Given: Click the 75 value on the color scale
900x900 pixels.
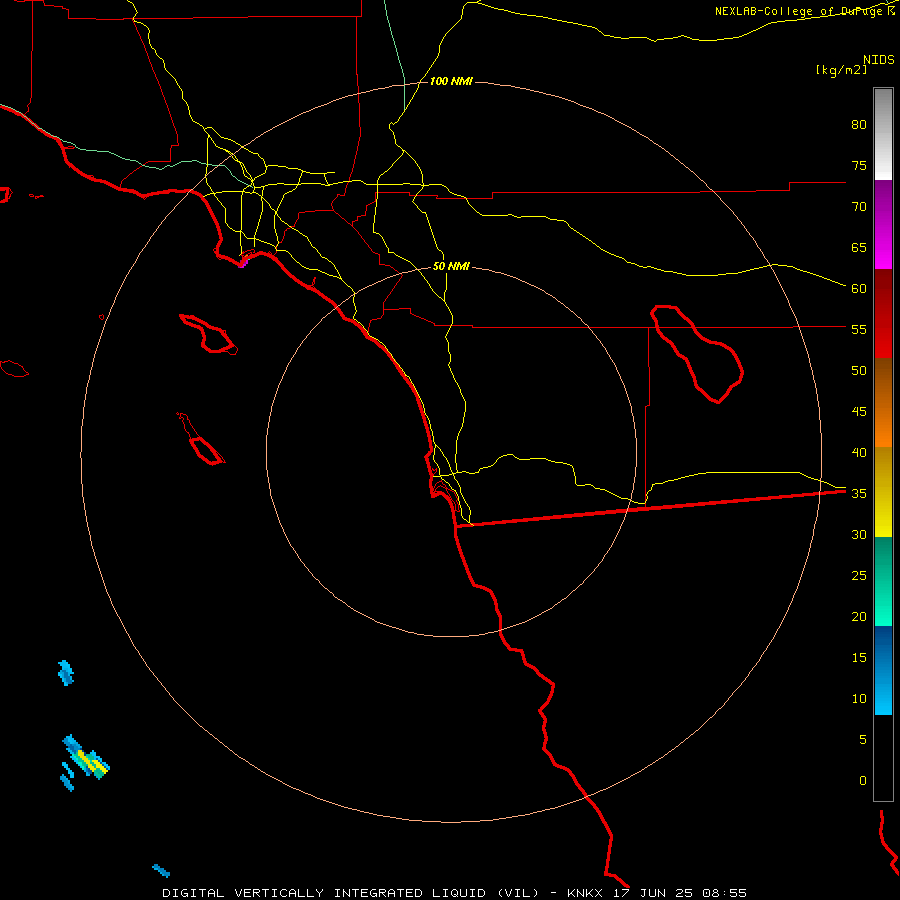Looking at the screenshot, I should 859,165.
